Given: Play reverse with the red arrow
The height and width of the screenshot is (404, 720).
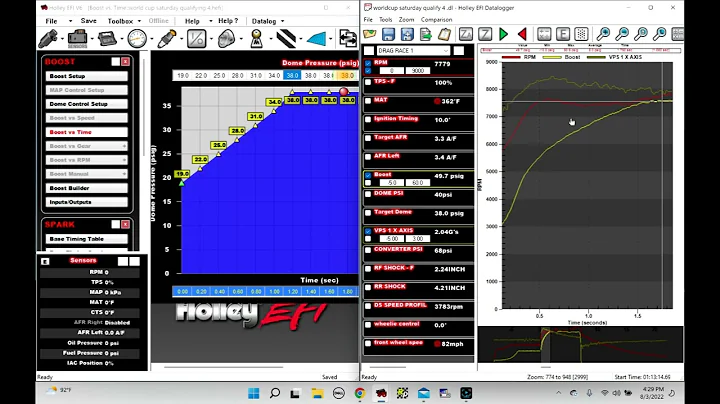Looking at the screenshot, I should [x=522, y=34].
